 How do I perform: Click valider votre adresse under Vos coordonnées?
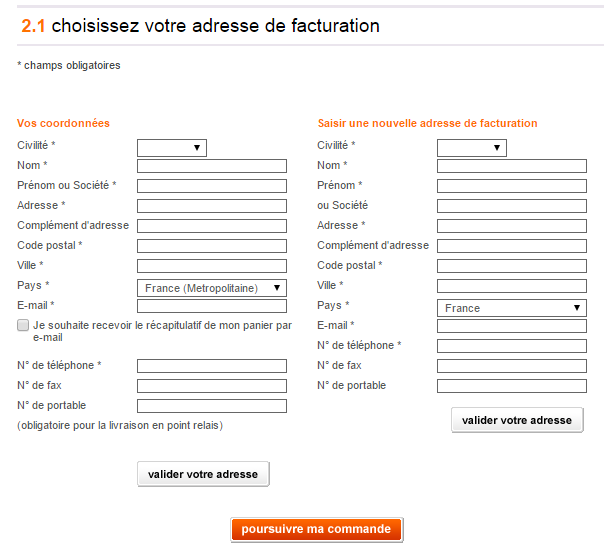pyautogui.click(x=203, y=474)
